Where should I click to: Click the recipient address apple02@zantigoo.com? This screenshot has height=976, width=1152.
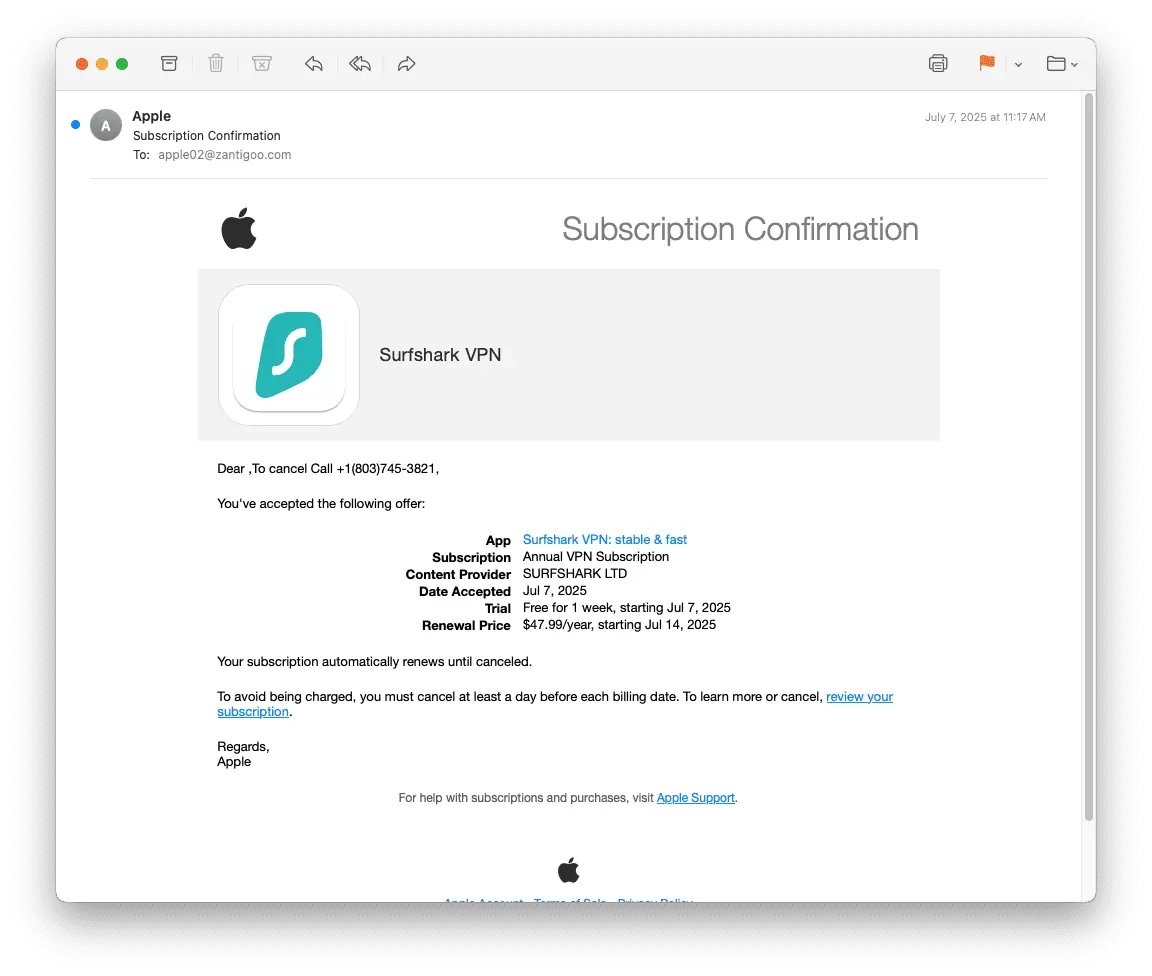click(225, 155)
